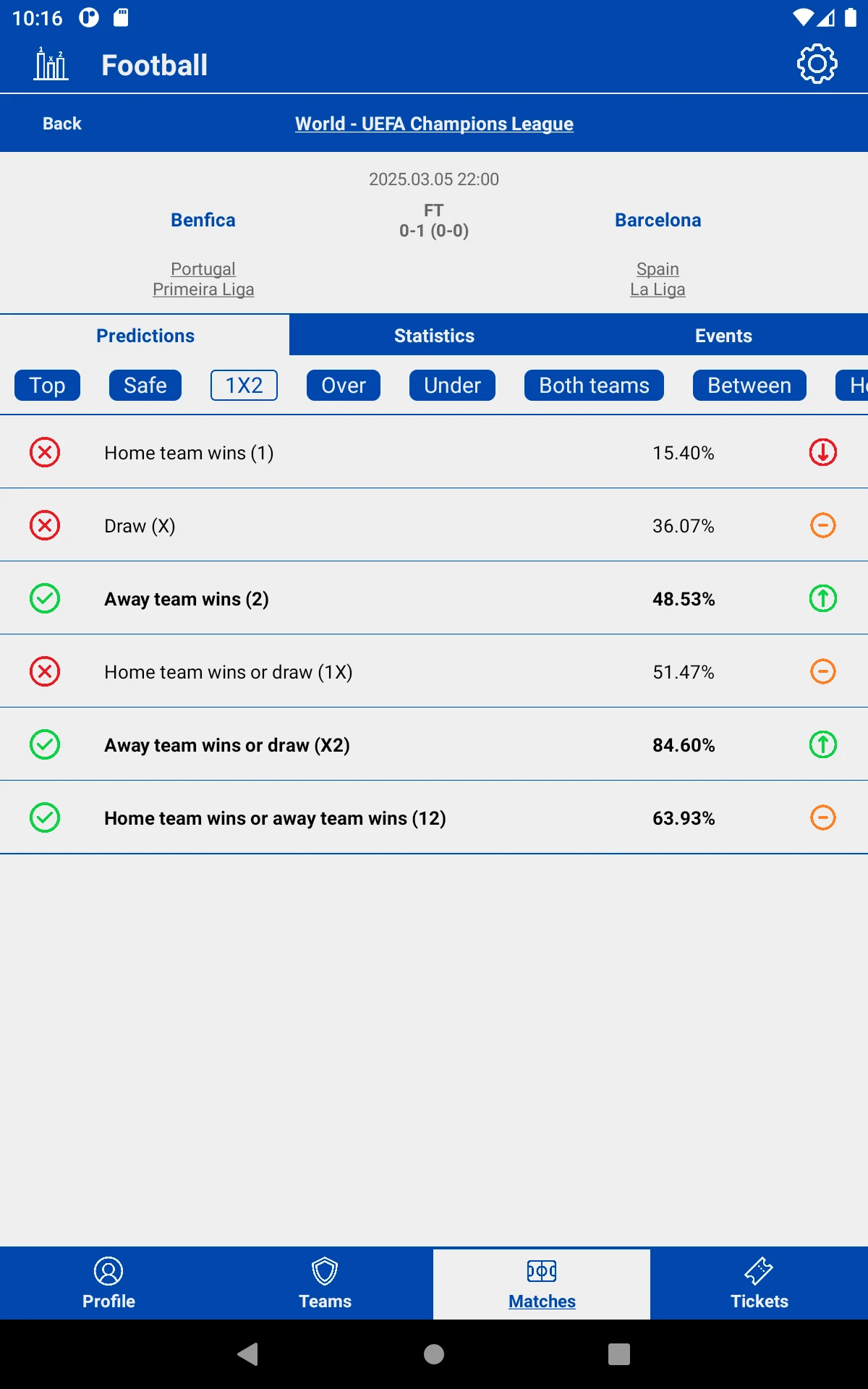The height and width of the screenshot is (1389, 868).
Task: Tap Android recent apps square
Action: (x=619, y=1354)
